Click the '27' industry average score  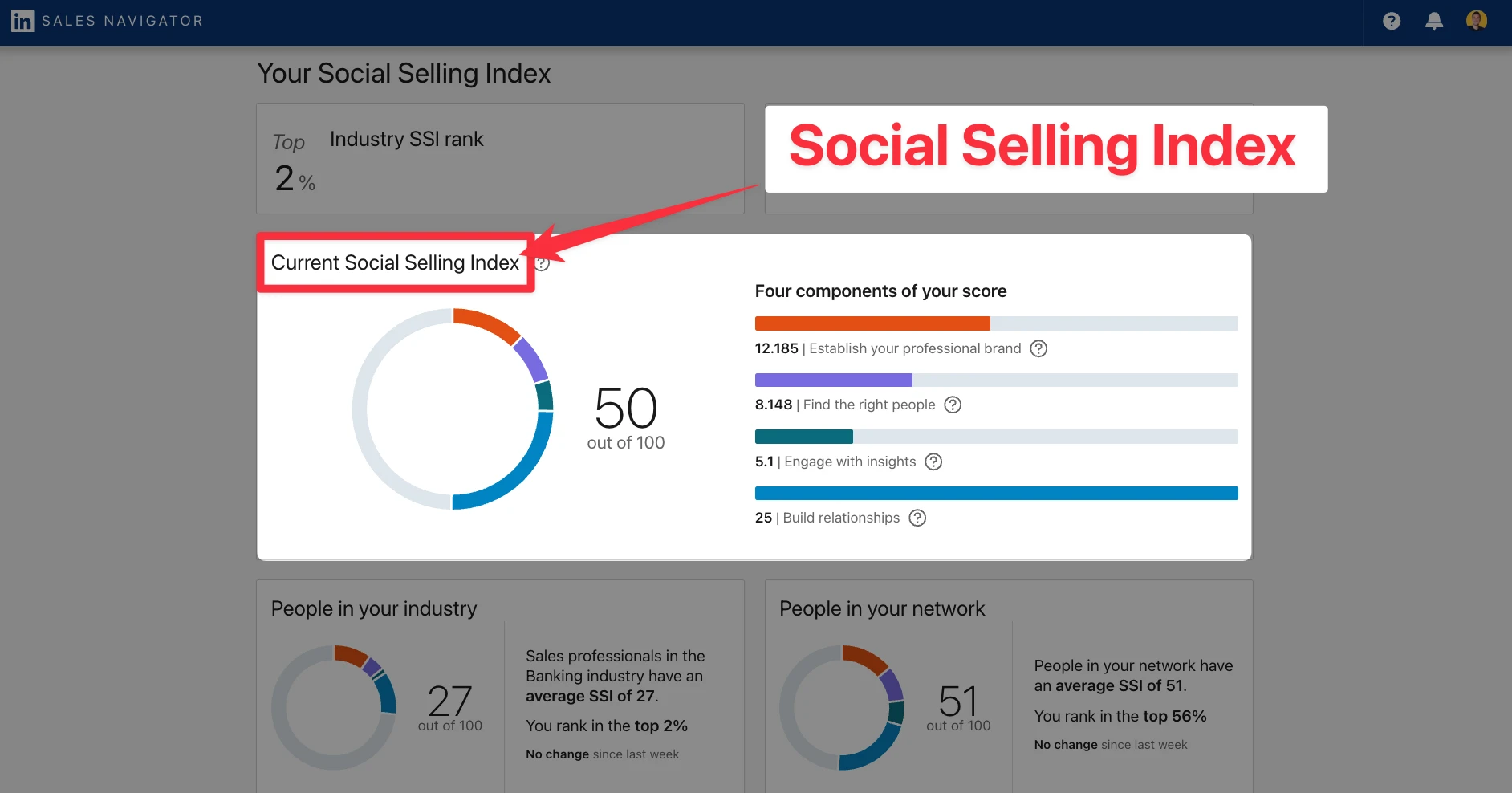(450, 701)
